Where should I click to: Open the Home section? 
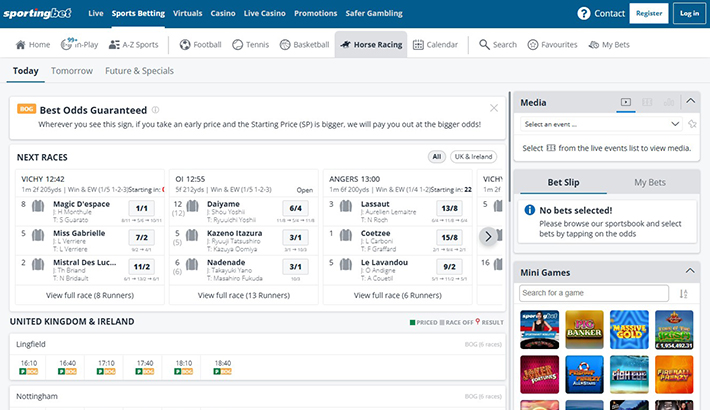pyautogui.click(x=33, y=44)
